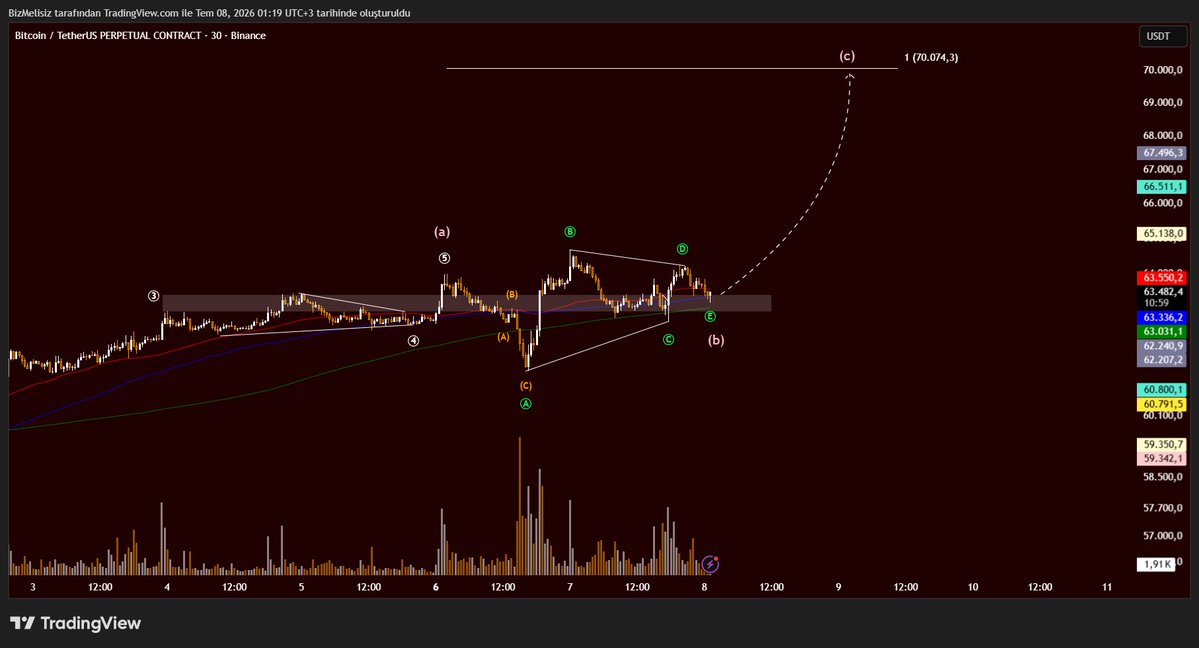Image resolution: width=1199 pixels, height=648 pixels.
Task: Select the green circled D label
Action: (x=682, y=249)
